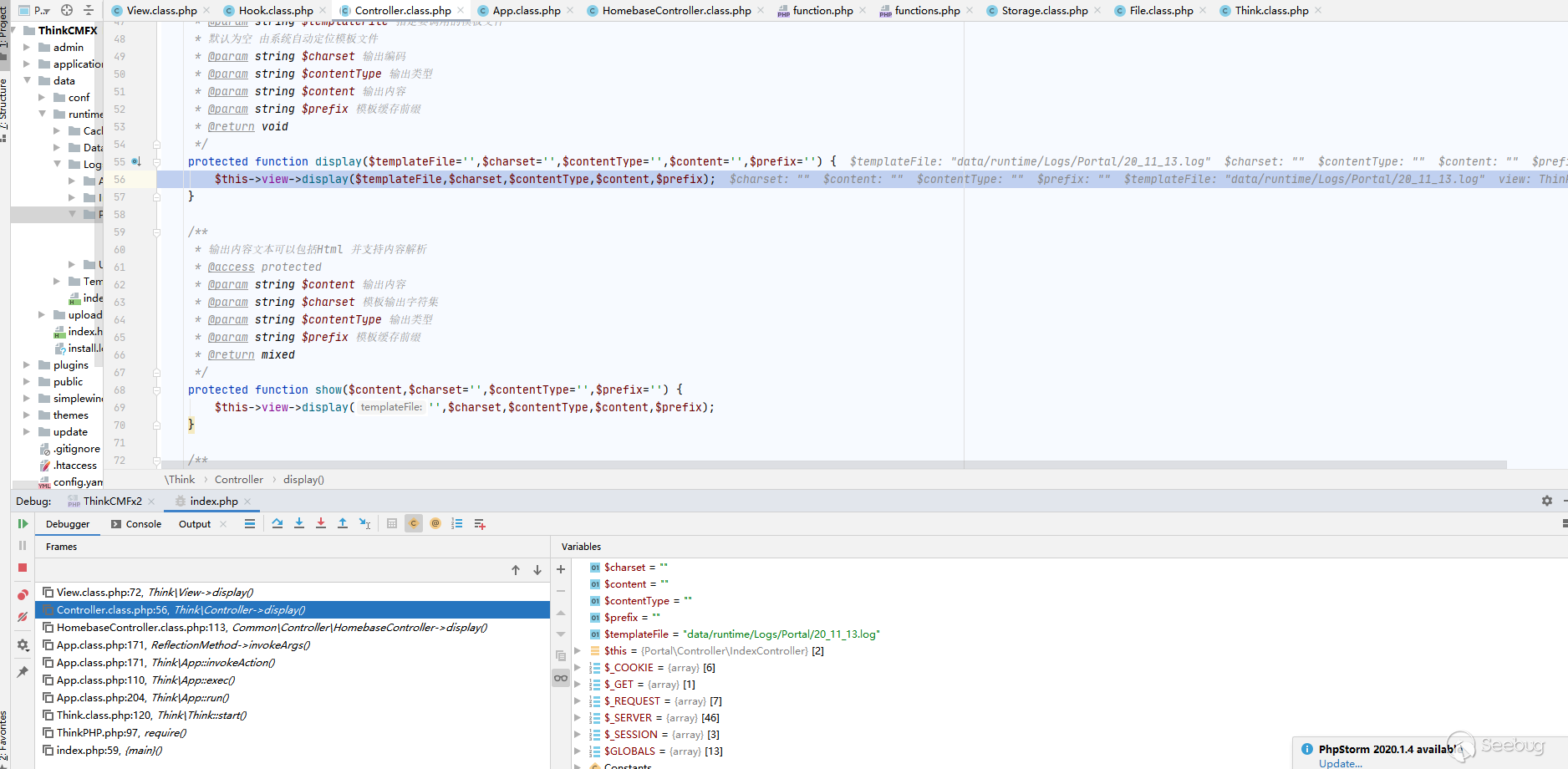Click the Step Out debugger icon
This screenshot has height=769, width=1568.
point(343,524)
